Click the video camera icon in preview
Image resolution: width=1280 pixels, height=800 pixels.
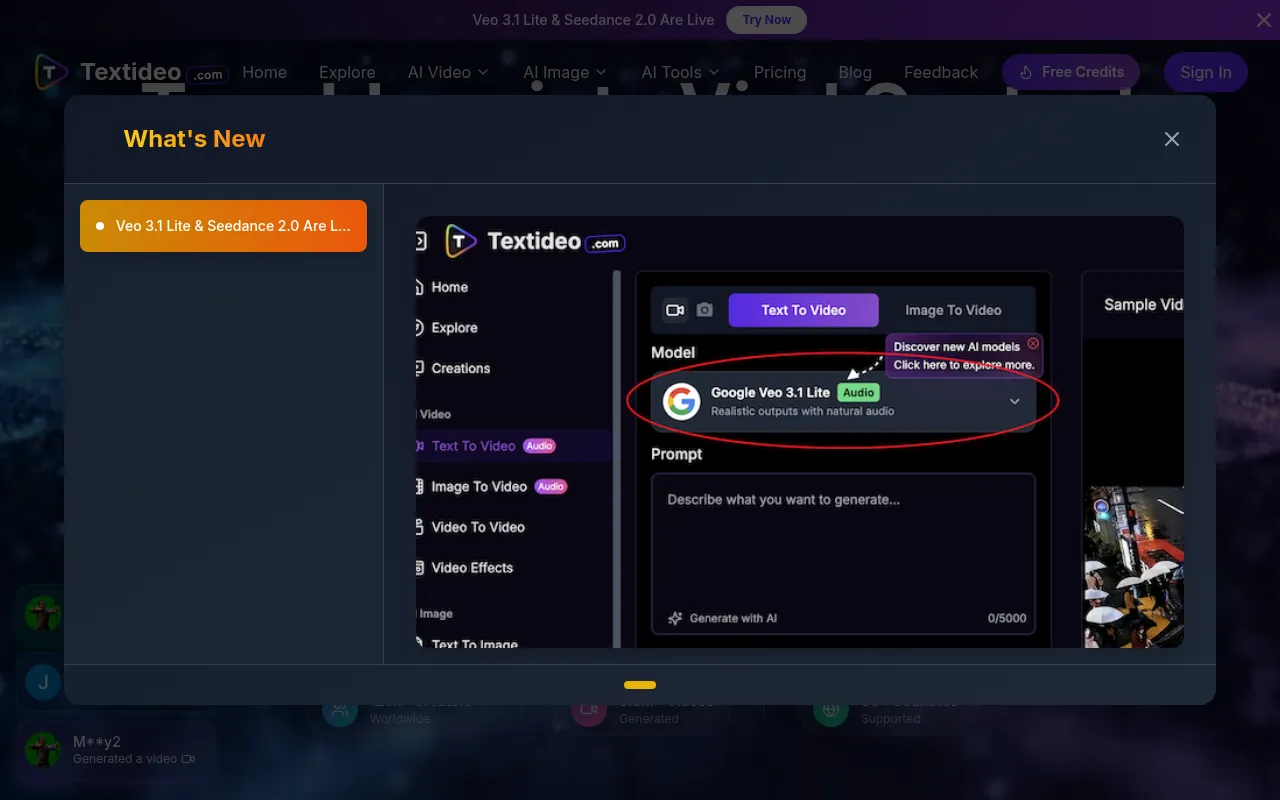pyautogui.click(x=675, y=310)
